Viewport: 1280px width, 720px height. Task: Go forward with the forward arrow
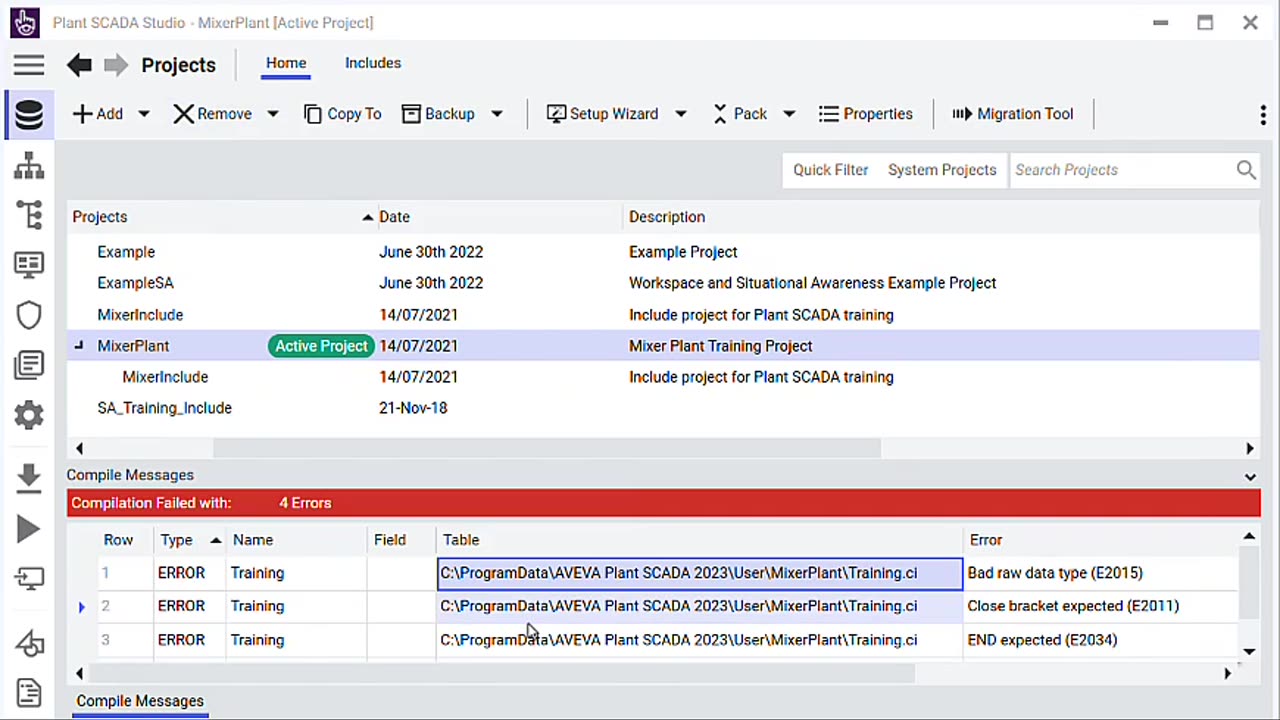pos(116,65)
